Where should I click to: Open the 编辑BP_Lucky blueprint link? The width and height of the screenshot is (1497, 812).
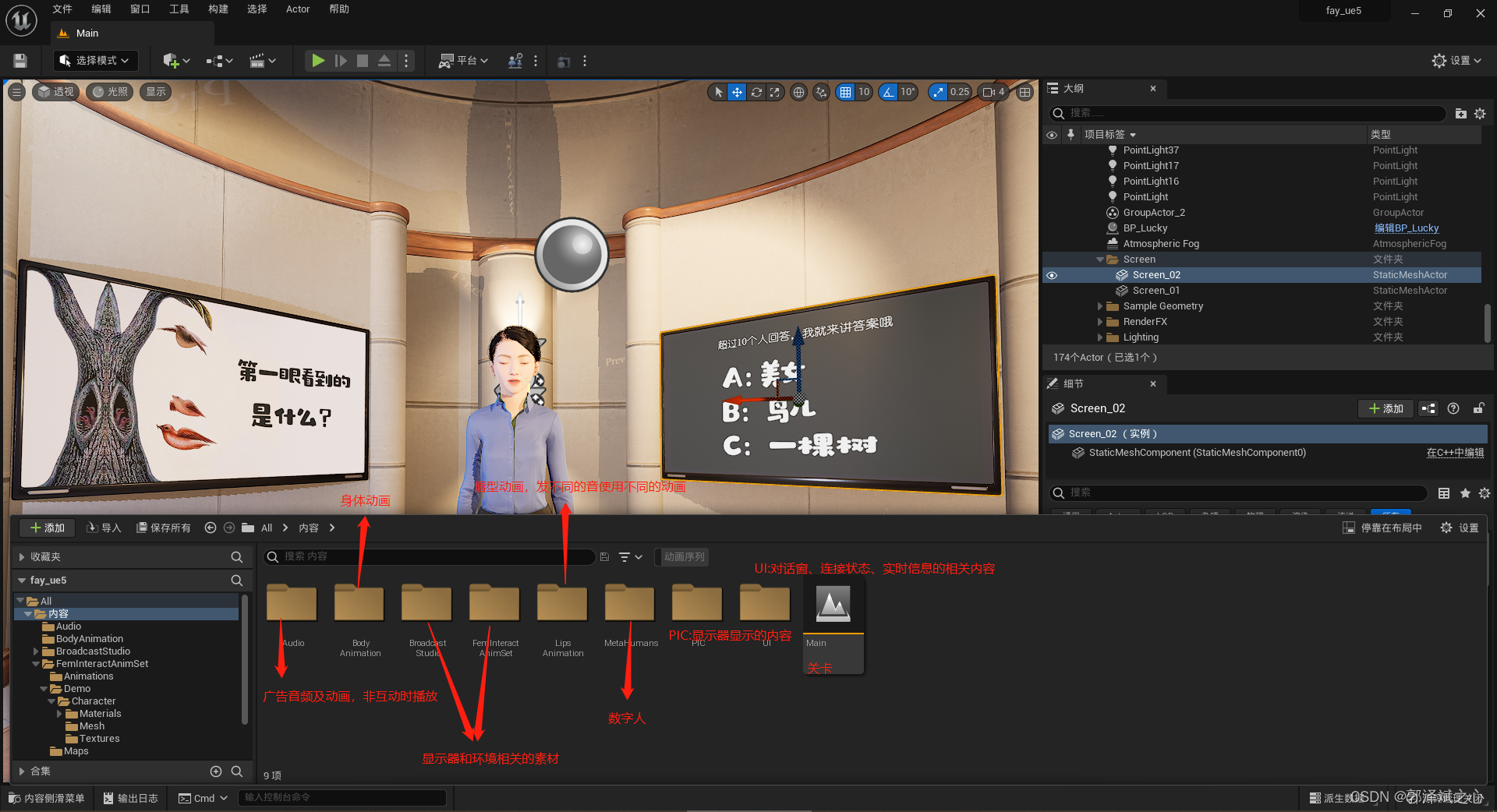[1407, 228]
